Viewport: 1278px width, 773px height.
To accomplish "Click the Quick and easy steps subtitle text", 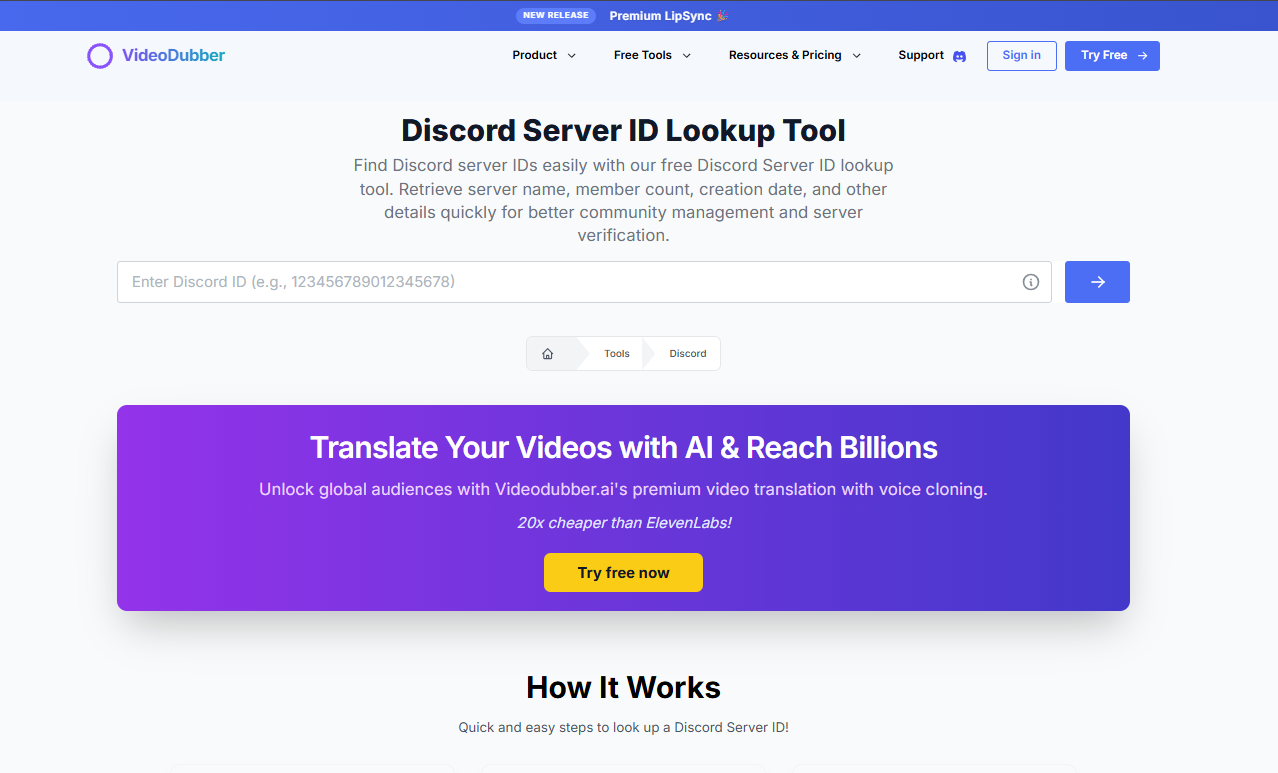I will point(623,728).
